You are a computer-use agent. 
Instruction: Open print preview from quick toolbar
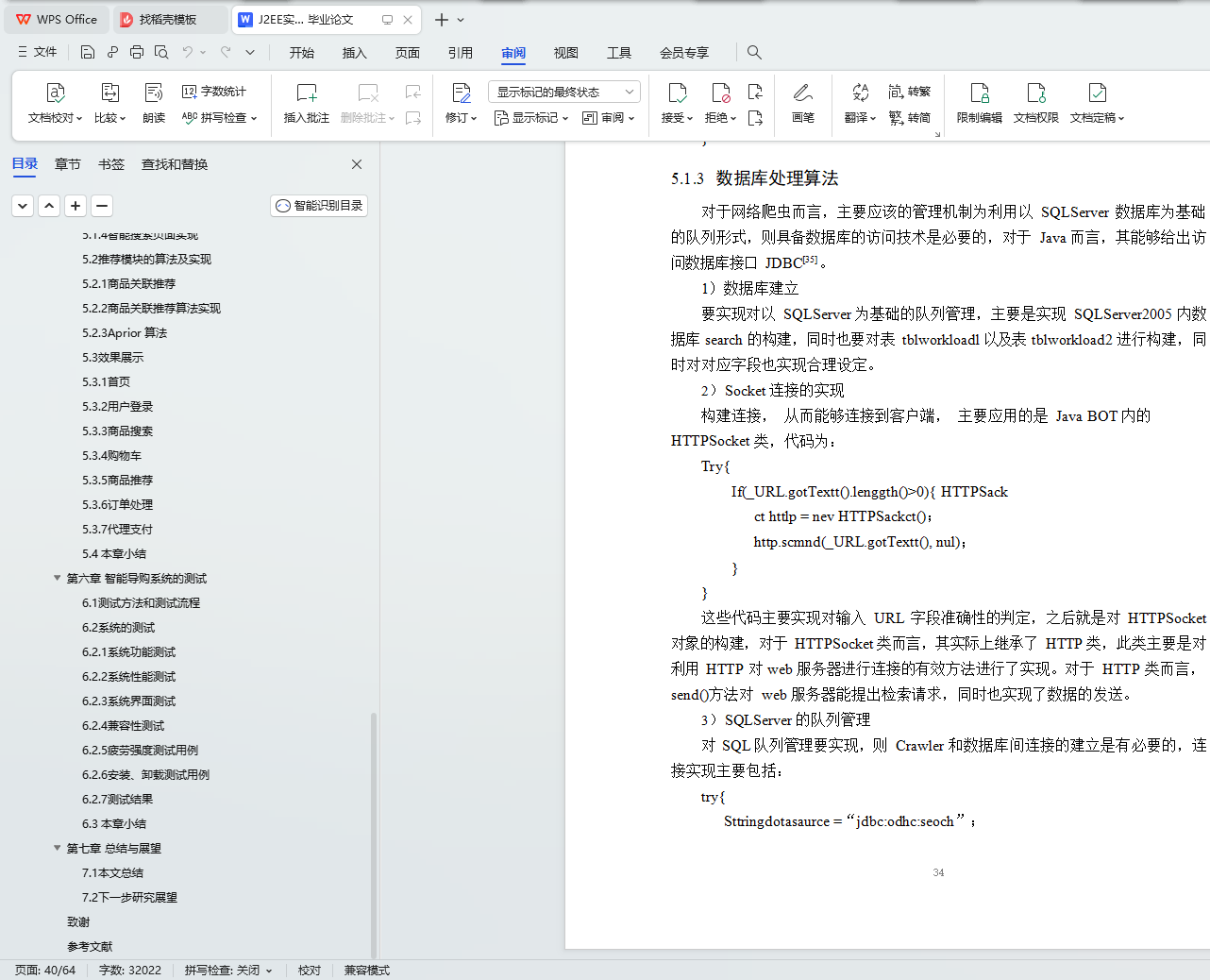point(161,52)
